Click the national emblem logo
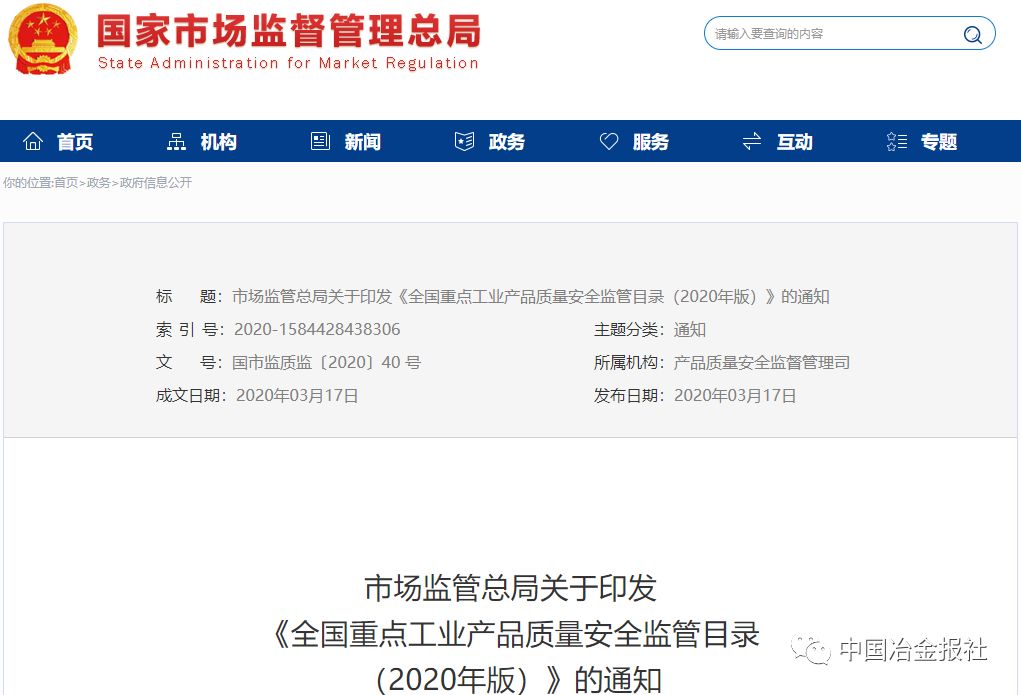 tap(42, 39)
